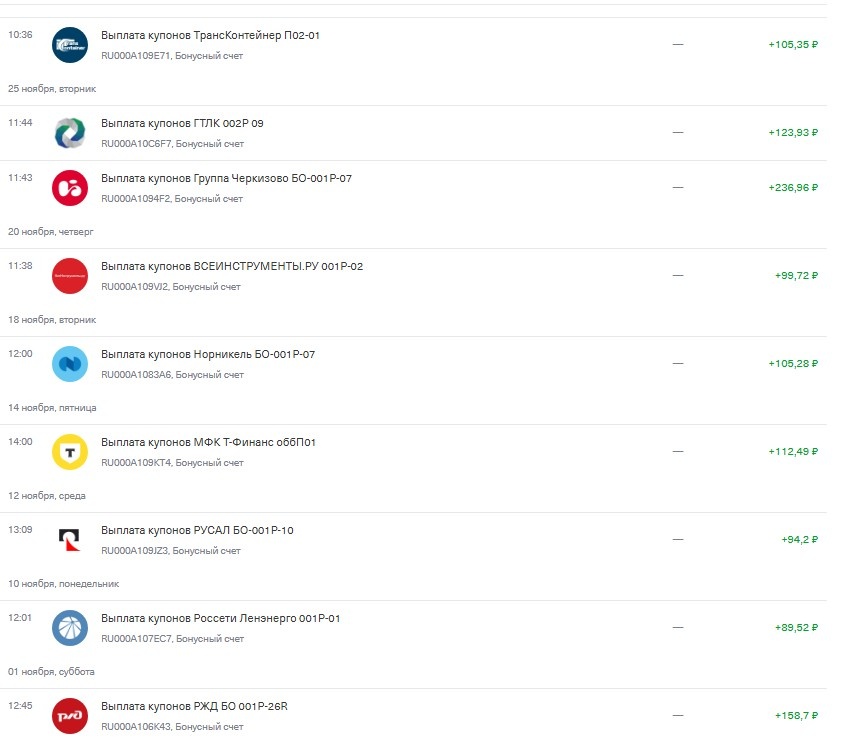841x742 pixels.
Task: Click the Норникель blue logo icon
Action: (x=70, y=364)
